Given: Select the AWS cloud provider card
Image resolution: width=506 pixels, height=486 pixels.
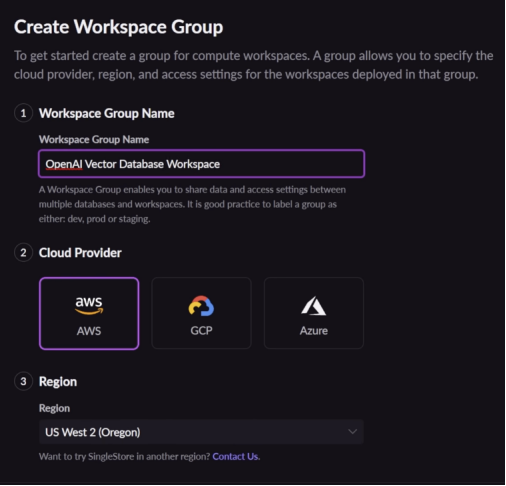Looking at the screenshot, I should tap(89, 313).
